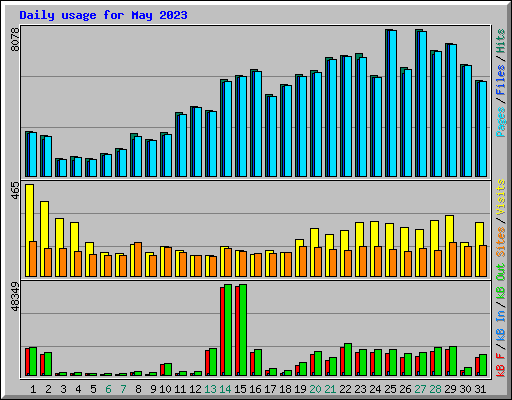Click green weekend day label 28
512x400 pixels.
coord(435,389)
